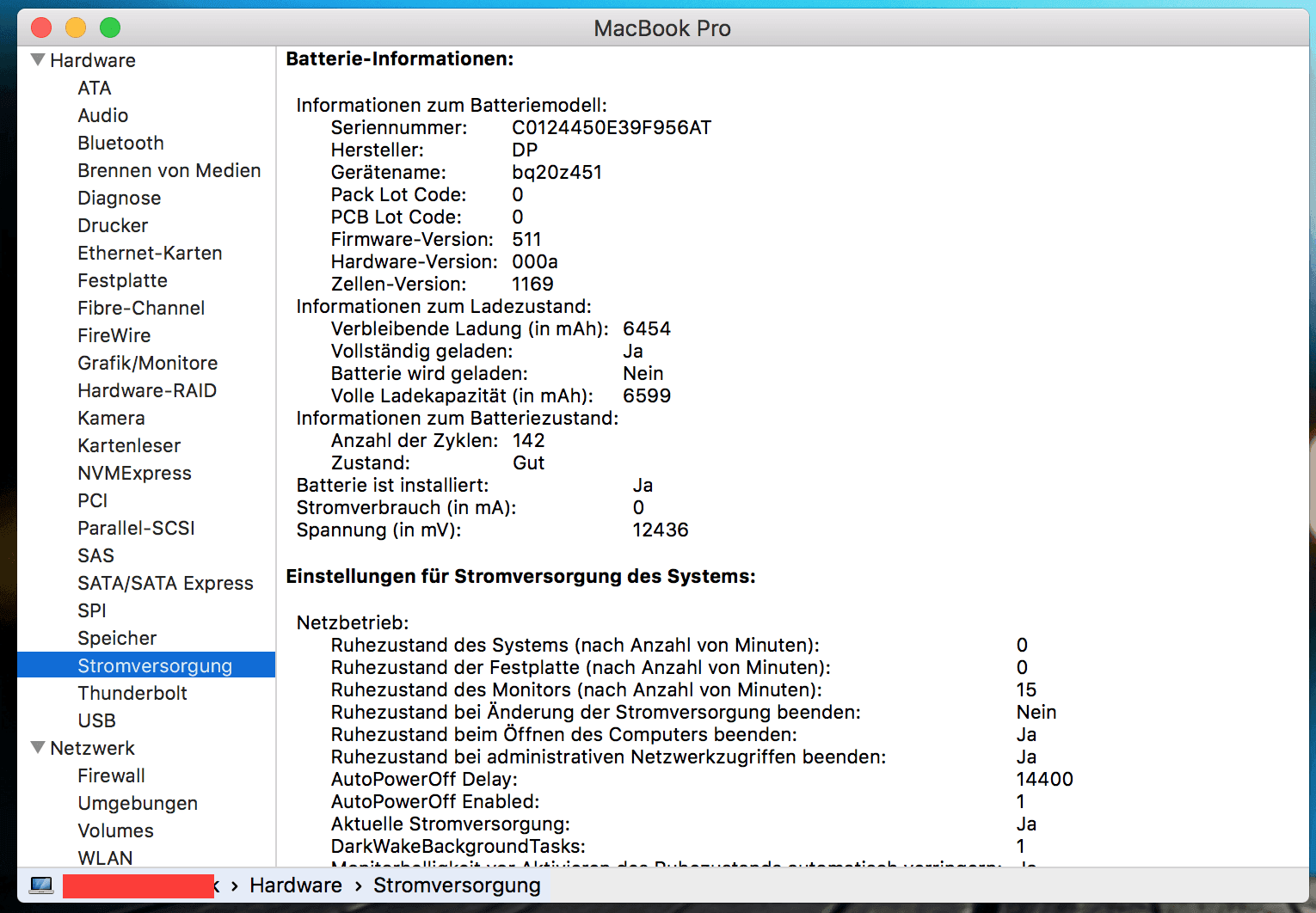Select Stromversorgung in the path bar
The height and width of the screenshot is (913, 1316).
tap(457, 885)
